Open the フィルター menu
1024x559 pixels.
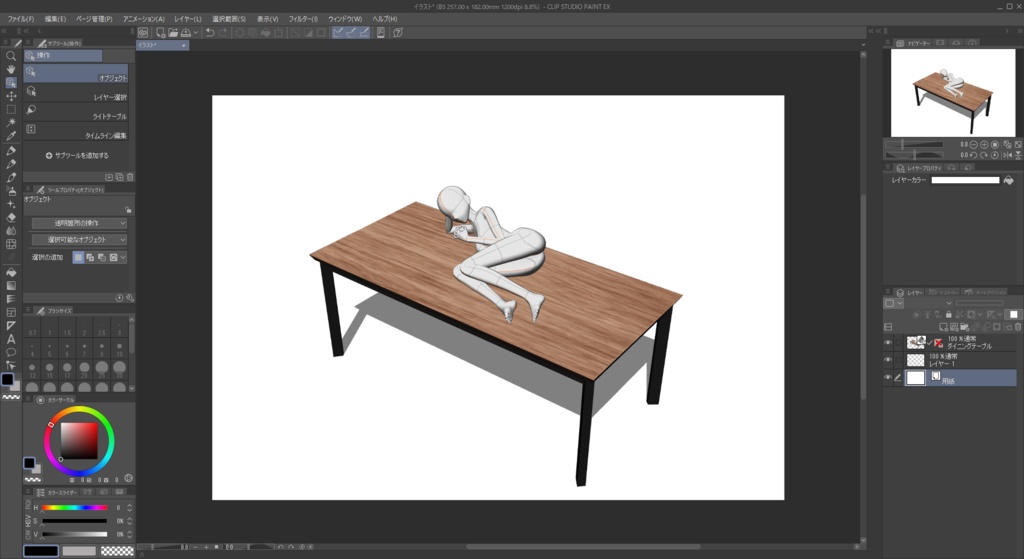(x=301, y=19)
